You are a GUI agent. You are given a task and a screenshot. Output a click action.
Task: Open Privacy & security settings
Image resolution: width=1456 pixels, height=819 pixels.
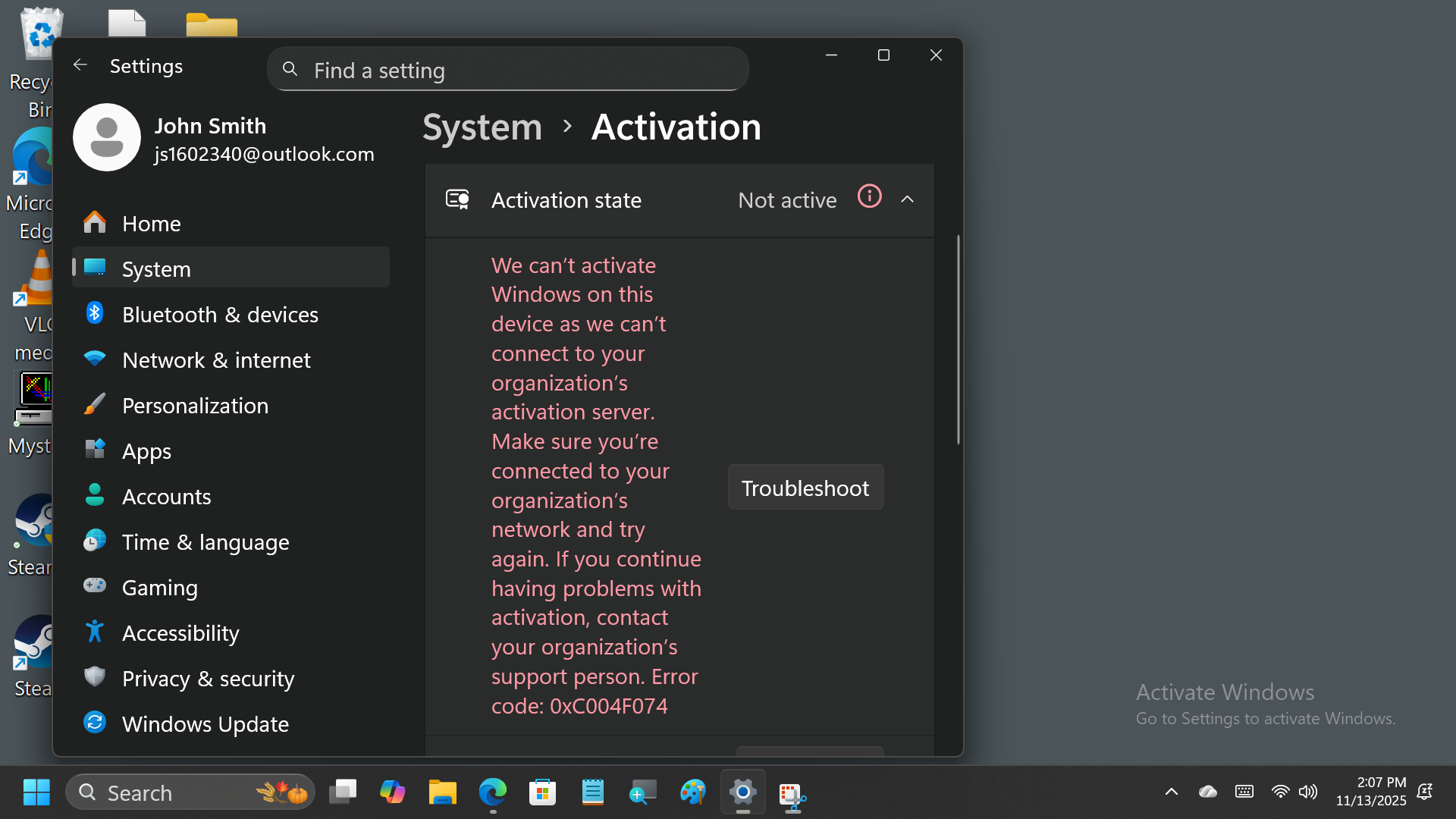[x=208, y=678]
